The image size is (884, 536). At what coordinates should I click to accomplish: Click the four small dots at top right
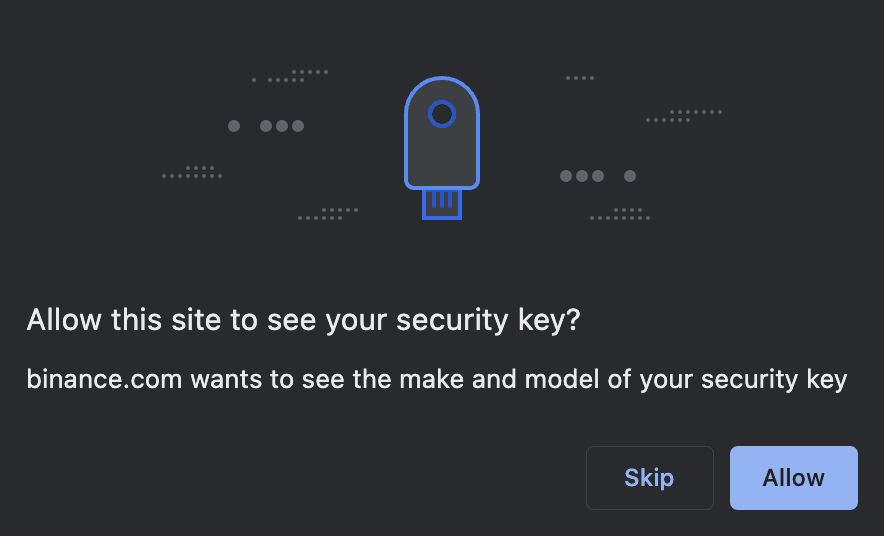[x=580, y=78]
